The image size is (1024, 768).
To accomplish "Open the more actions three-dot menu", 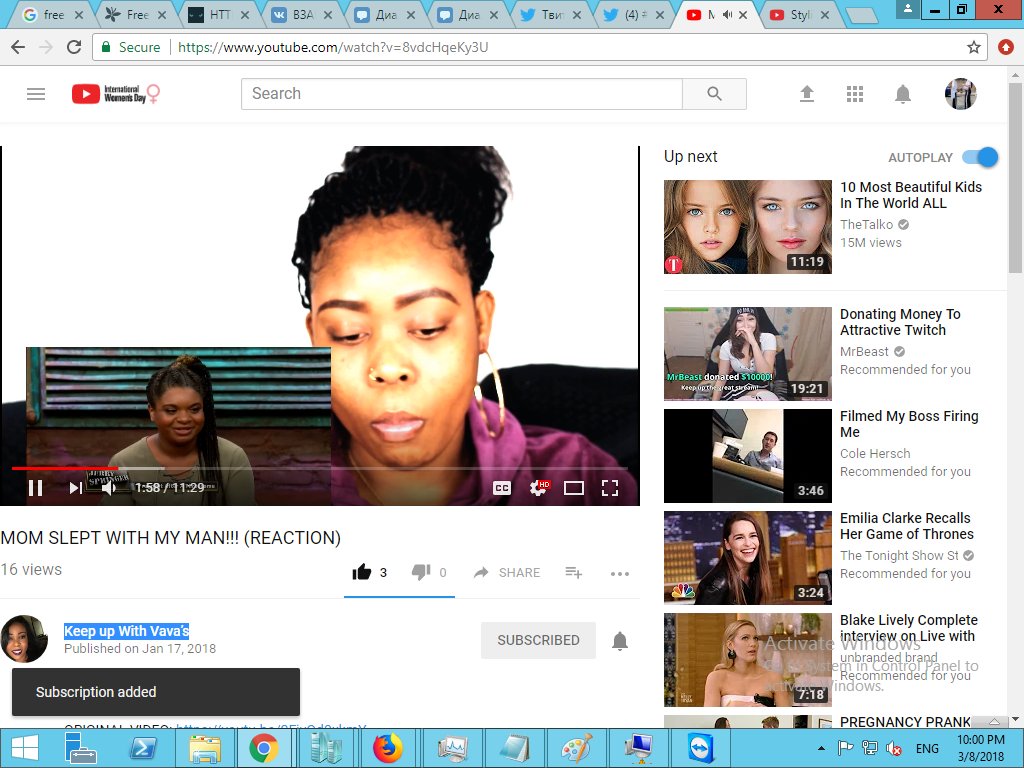I will click(620, 573).
